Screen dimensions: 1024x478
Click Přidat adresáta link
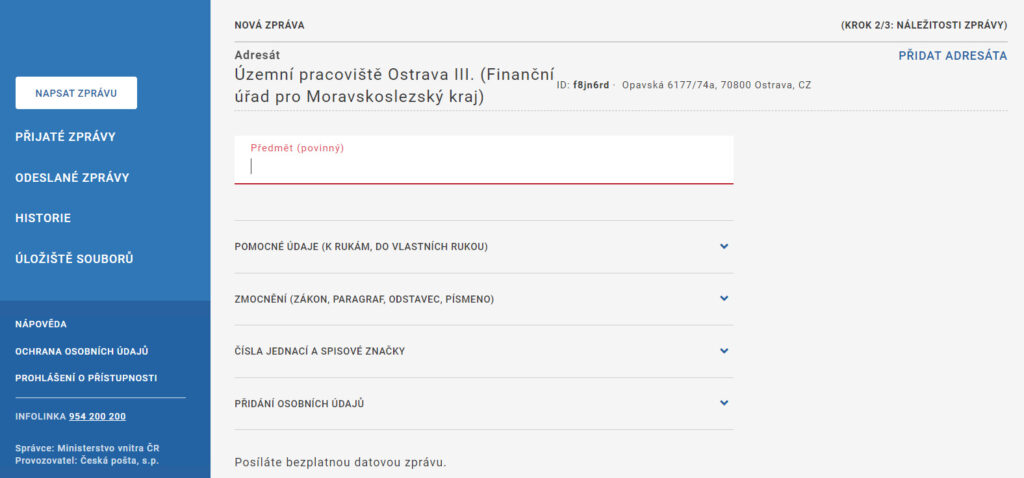click(x=953, y=56)
